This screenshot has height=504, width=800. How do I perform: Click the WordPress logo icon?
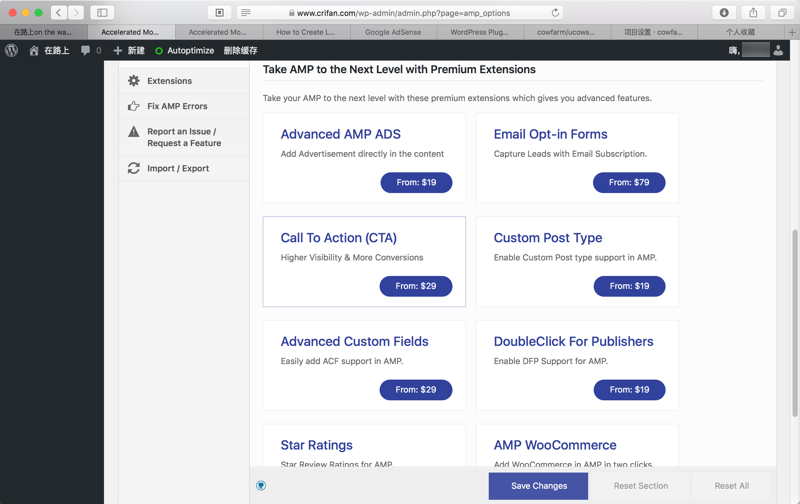tap(12, 50)
